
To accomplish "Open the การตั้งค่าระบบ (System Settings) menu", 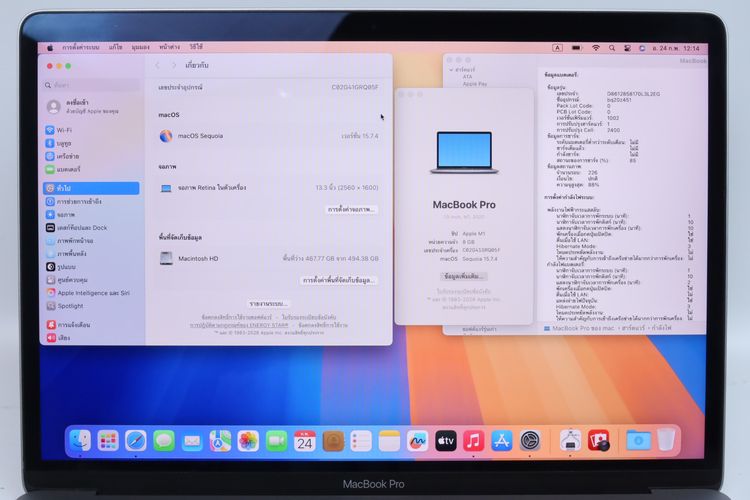I will (81, 47).
